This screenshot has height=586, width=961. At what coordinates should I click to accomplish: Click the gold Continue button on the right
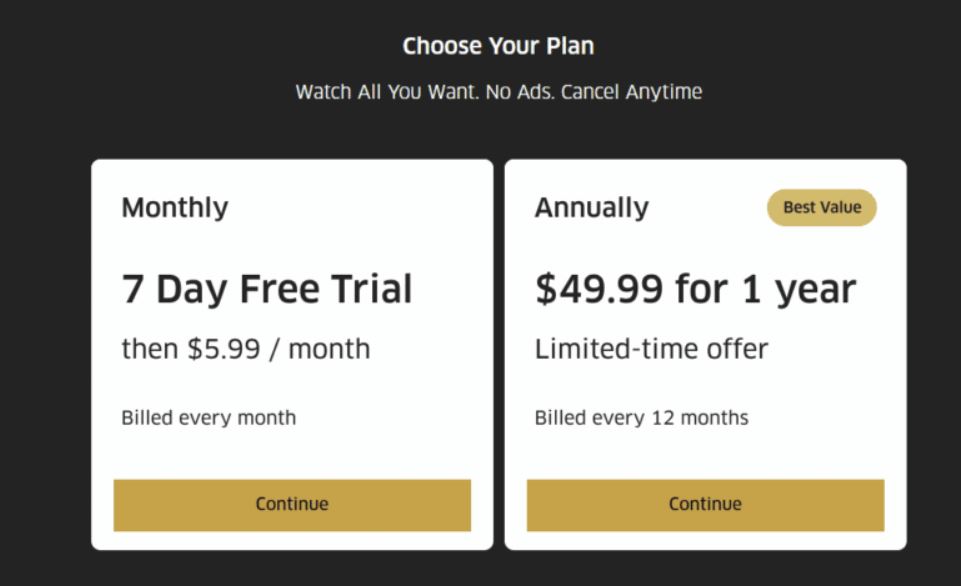pyautogui.click(x=705, y=505)
